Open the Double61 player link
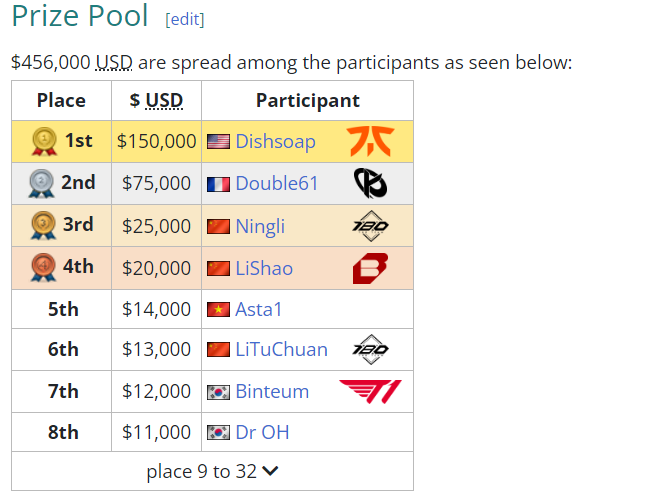671x492 pixels. click(278, 184)
